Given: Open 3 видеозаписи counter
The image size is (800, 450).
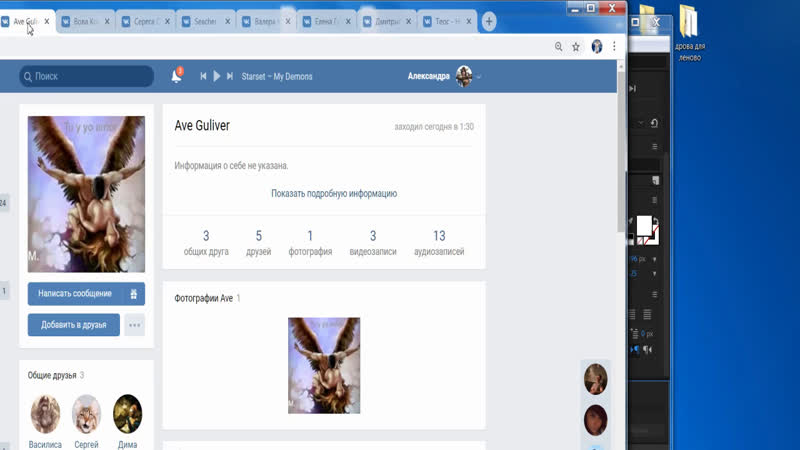Looking at the screenshot, I should coord(373,242).
